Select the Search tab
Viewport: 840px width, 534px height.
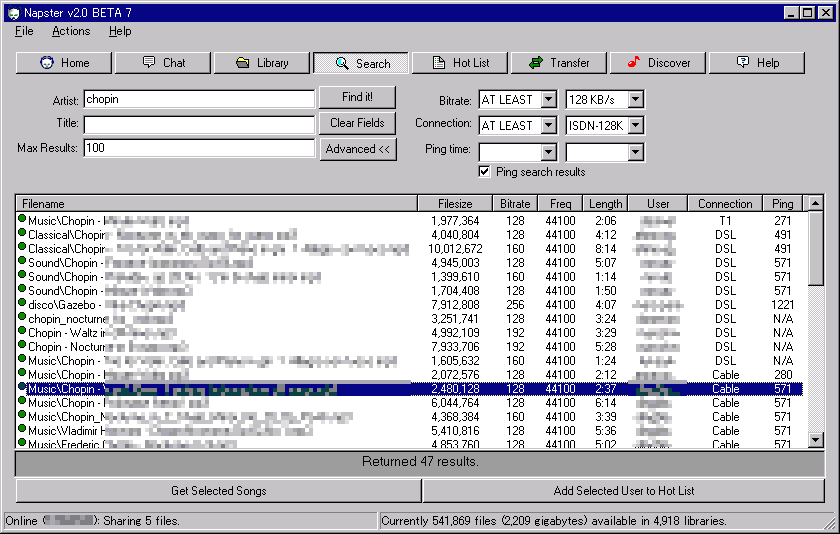tap(361, 63)
